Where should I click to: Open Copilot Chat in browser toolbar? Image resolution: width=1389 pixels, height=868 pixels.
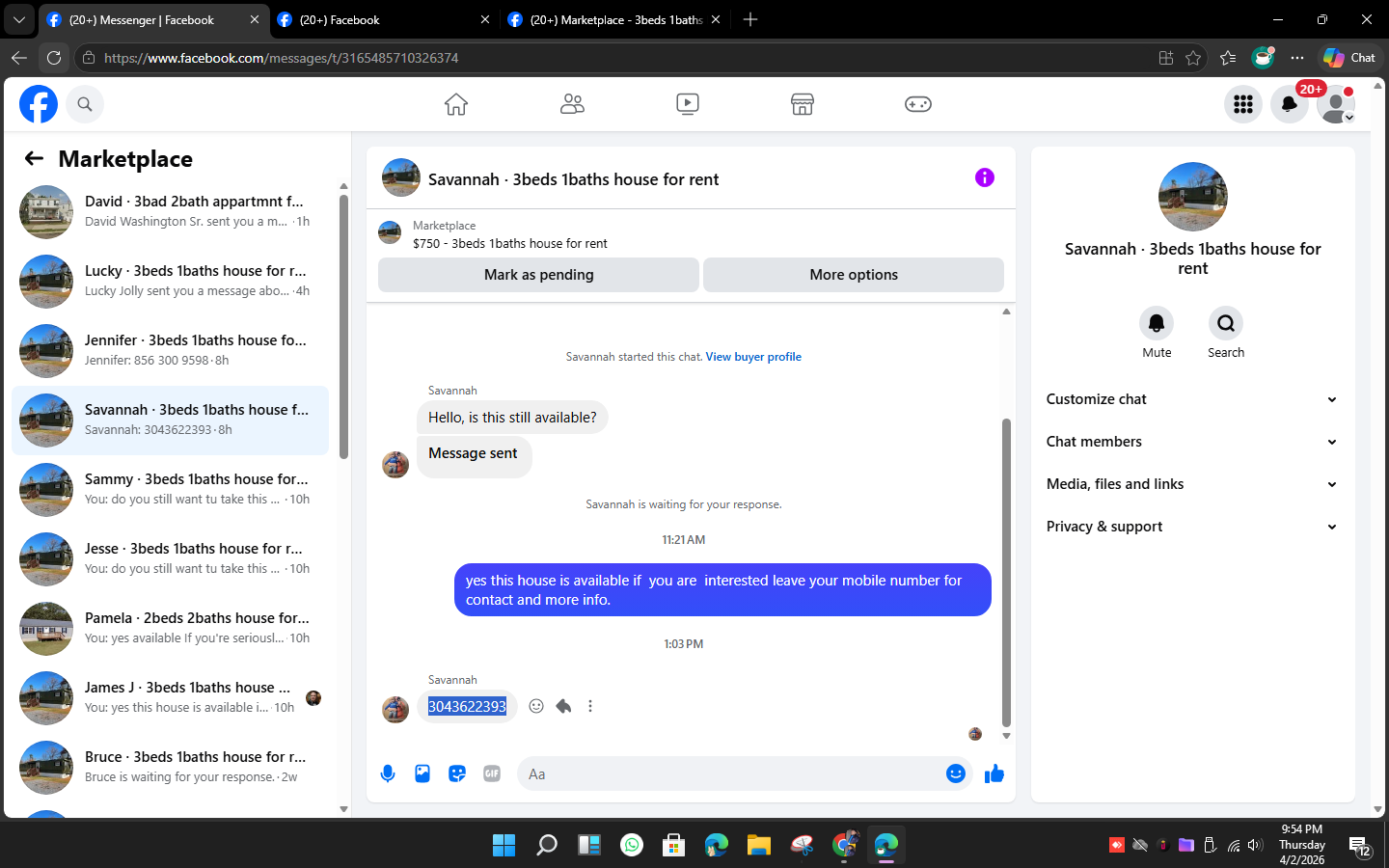(x=1348, y=58)
